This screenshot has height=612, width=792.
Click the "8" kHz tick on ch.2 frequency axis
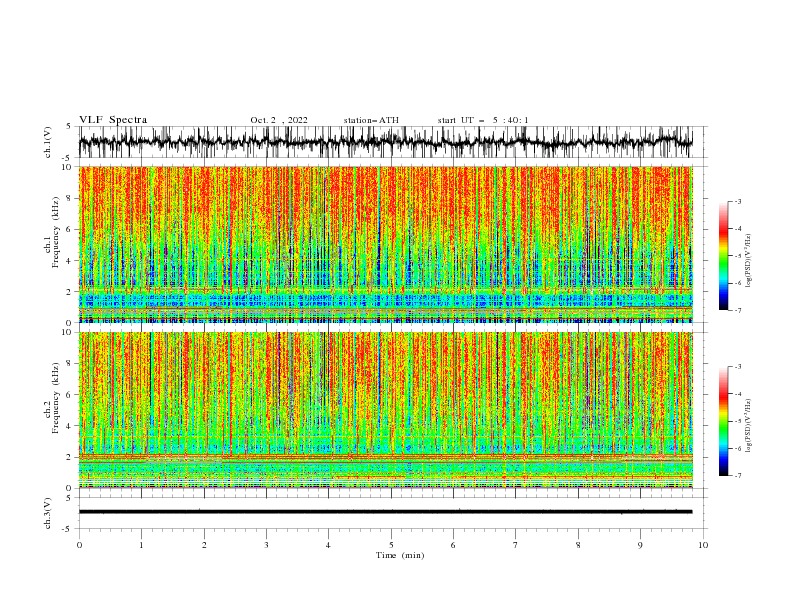pyautogui.click(x=70, y=364)
